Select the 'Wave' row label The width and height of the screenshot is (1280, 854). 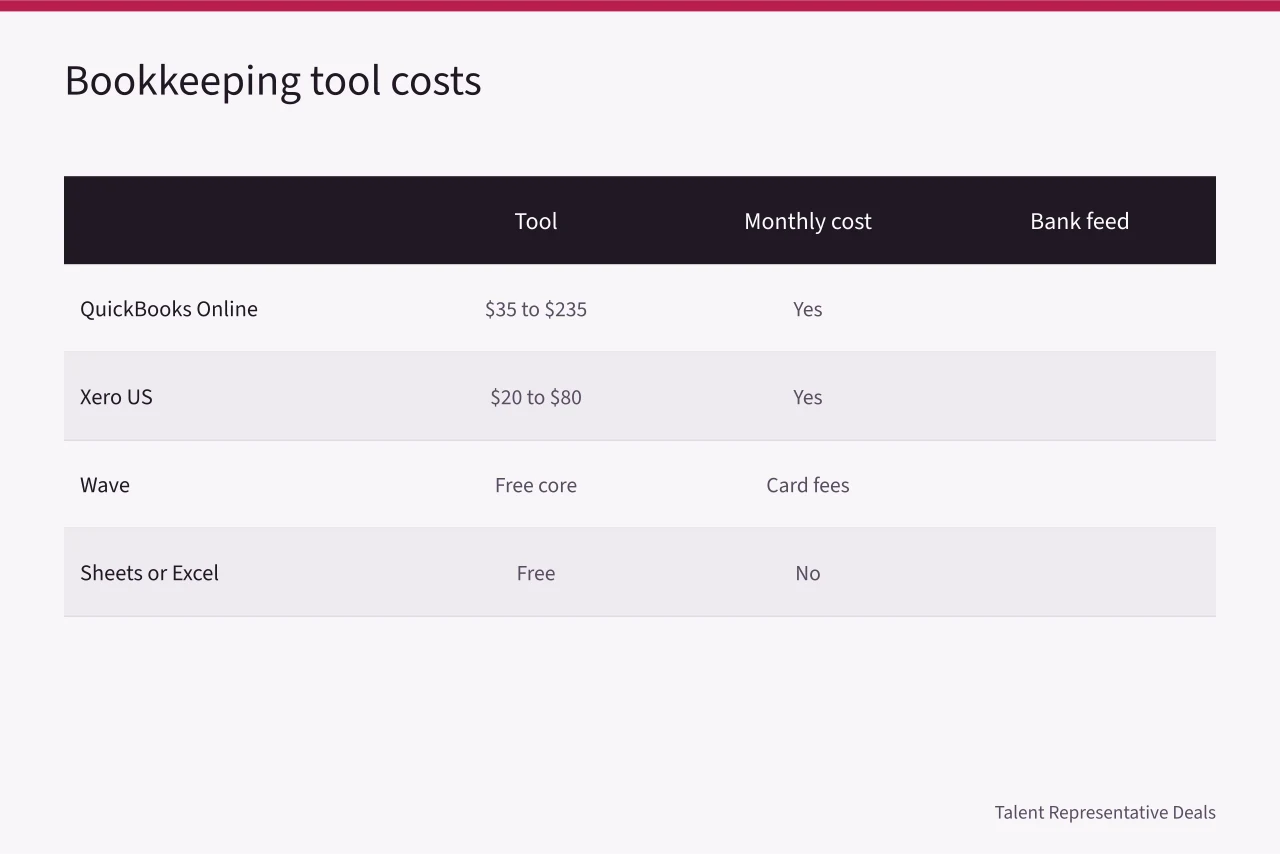point(105,485)
